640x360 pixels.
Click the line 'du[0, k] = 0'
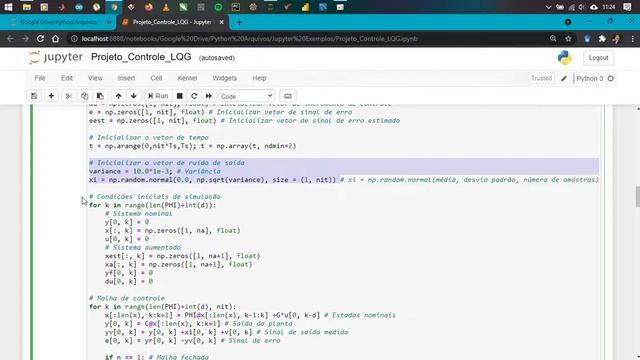tap(129, 281)
